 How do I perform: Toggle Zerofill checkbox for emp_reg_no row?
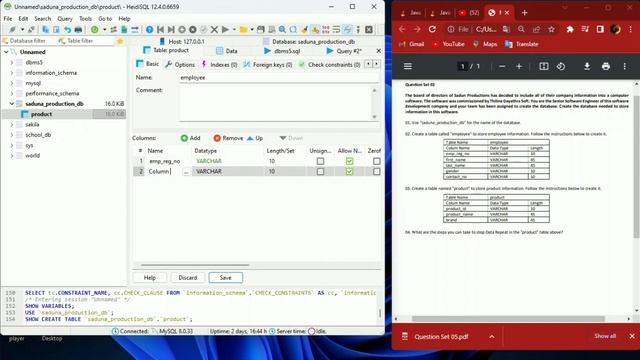point(376,161)
